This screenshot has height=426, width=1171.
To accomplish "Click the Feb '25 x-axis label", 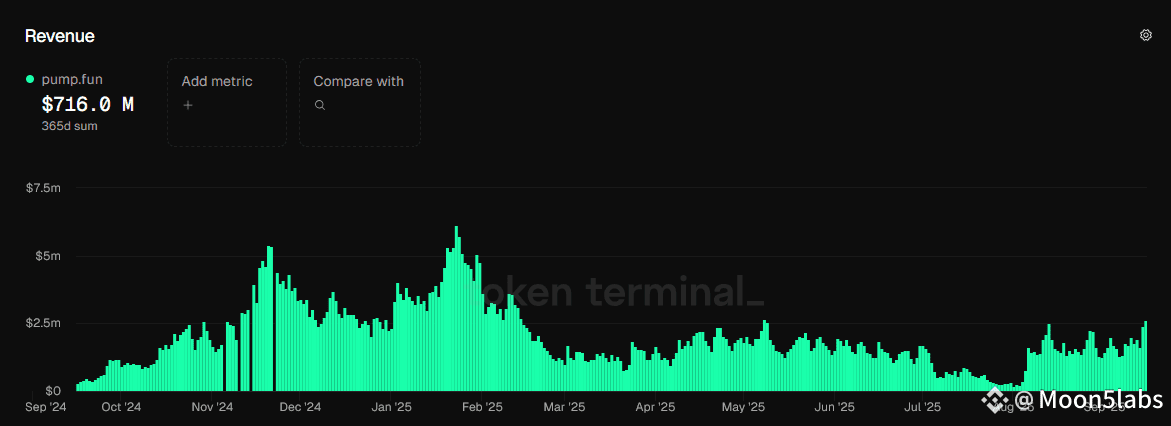I will pyautogui.click(x=484, y=407).
